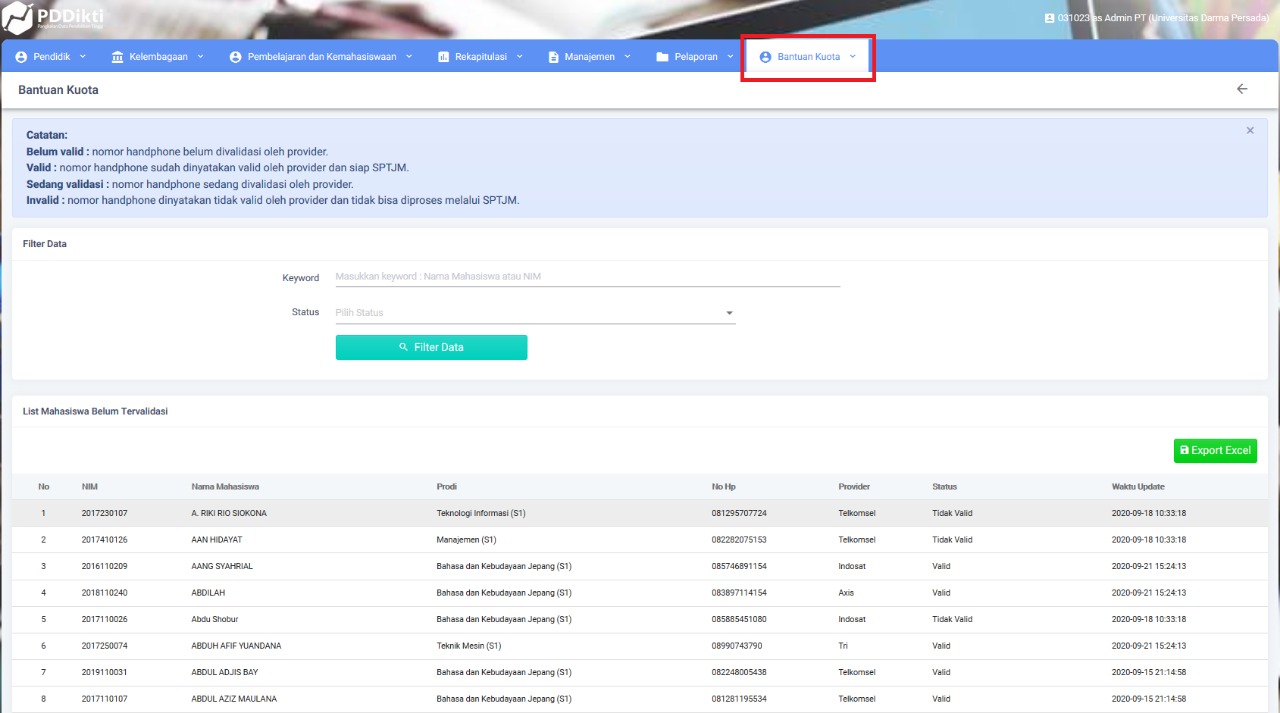Viewport: 1280px width, 713px height.
Task: Open the Pilih Status dropdown
Action: (535, 313)
